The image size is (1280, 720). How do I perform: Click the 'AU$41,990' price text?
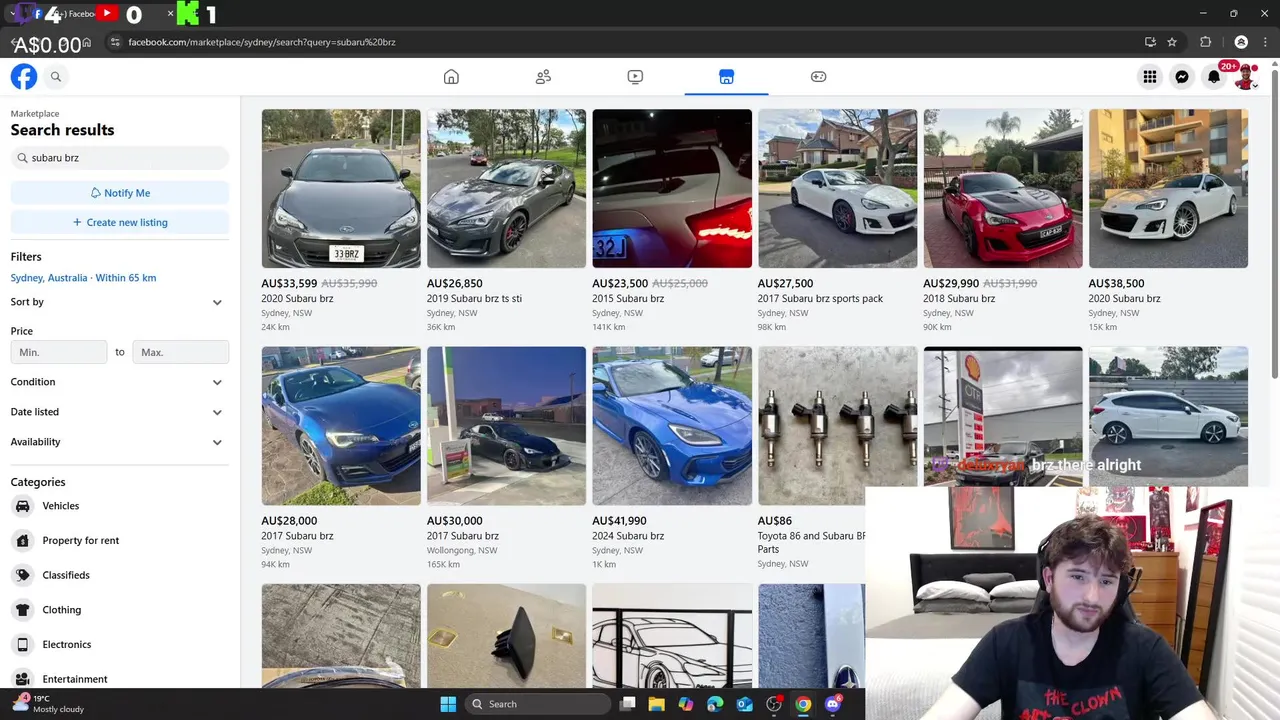(x=619, y=521)
